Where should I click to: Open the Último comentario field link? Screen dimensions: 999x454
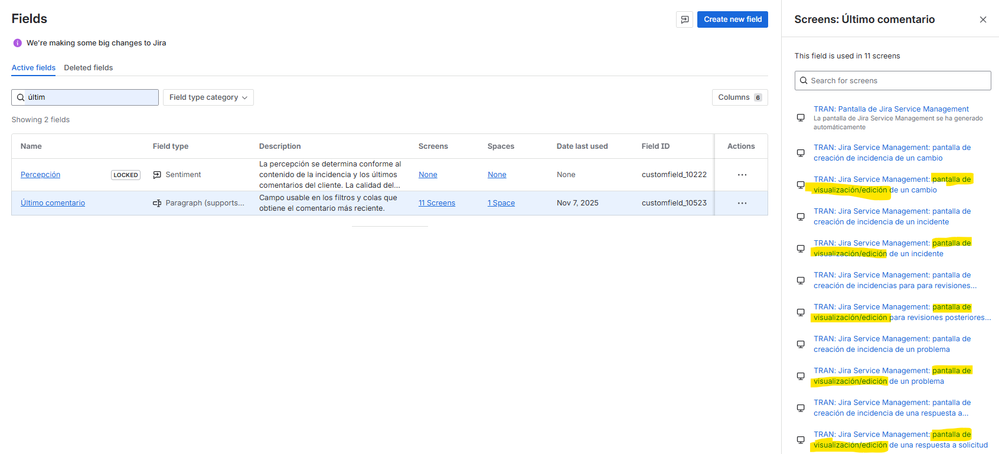[x=52, y=203]
